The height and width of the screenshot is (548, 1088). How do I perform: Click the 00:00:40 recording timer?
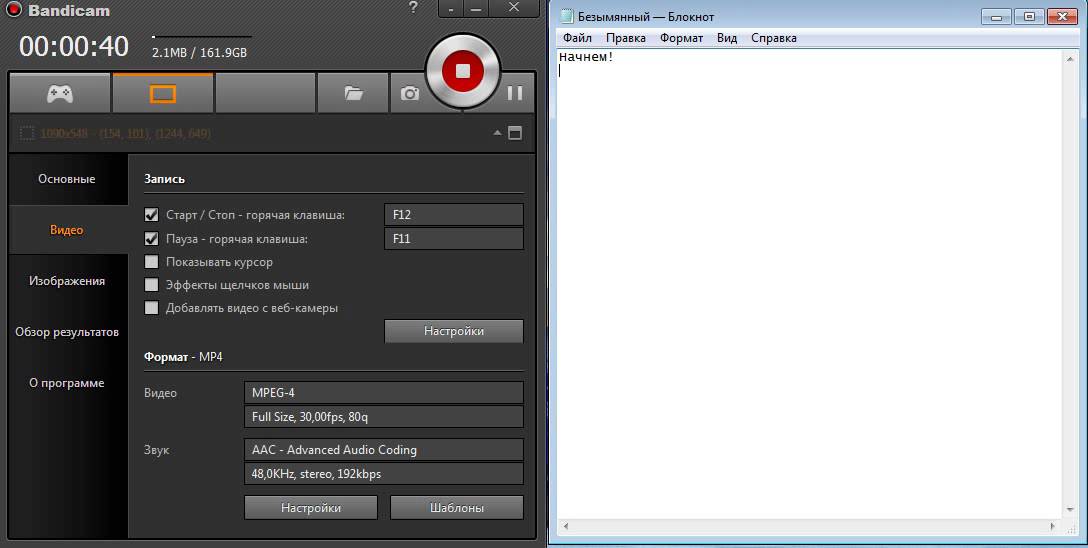tap(74, 47)
